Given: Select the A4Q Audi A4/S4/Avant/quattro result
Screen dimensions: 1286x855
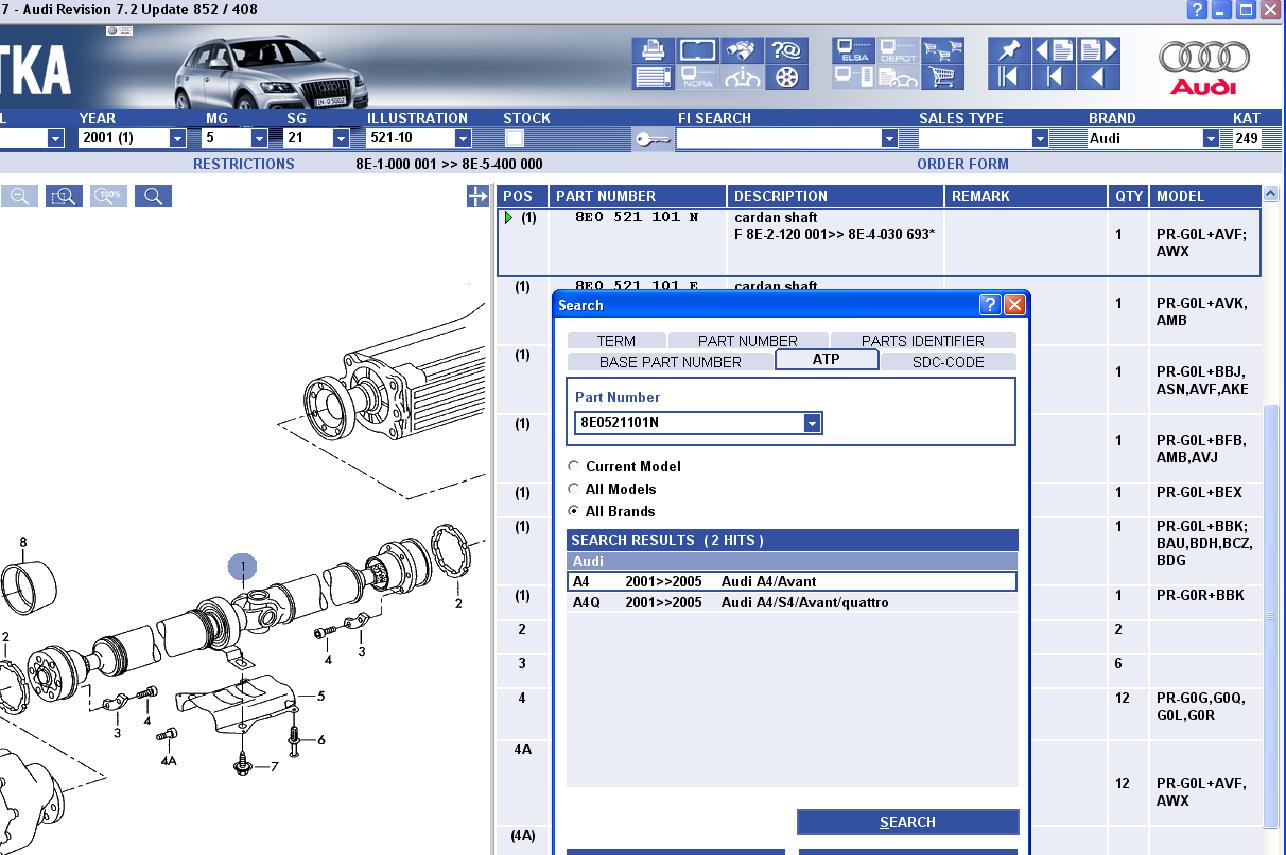Looking at the screenshot, I should point(792,602).
